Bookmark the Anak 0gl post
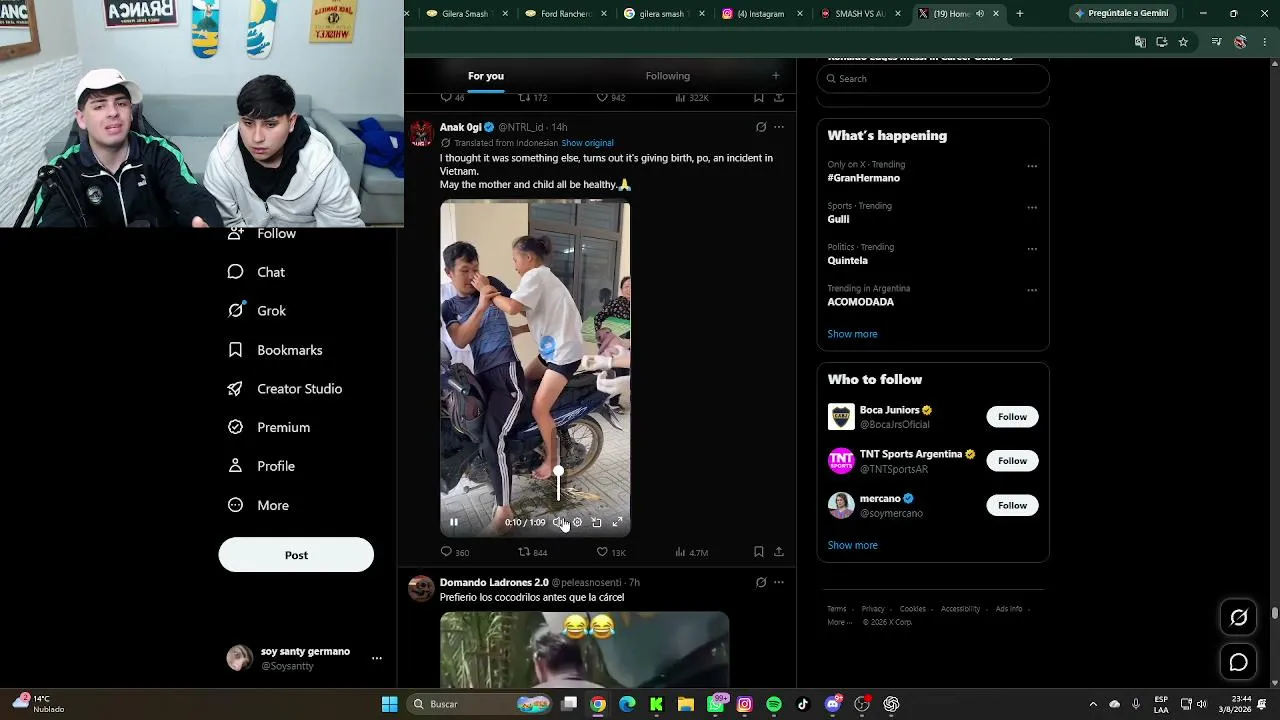Screen dimensions: 1280x720 tap(759, 552)
